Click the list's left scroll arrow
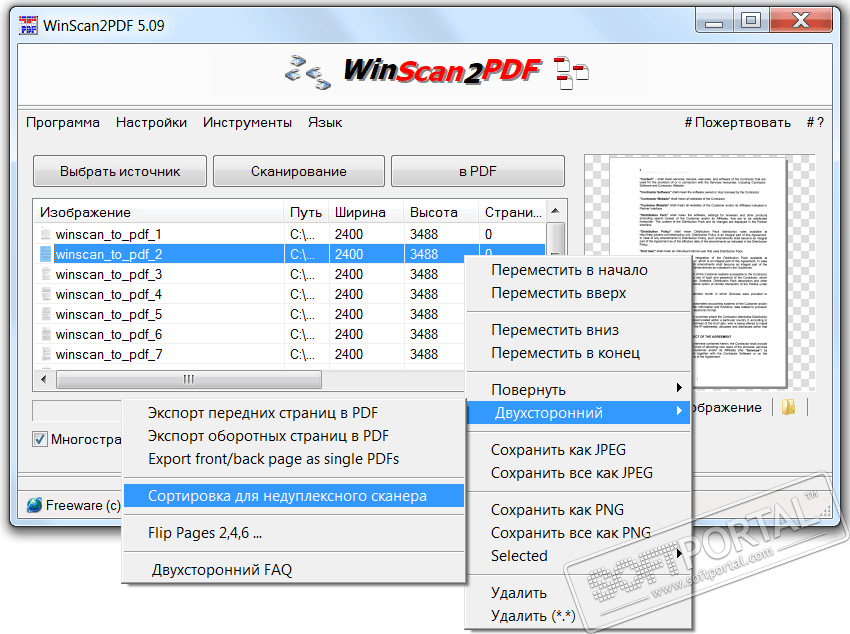The image size is (850, 634). (x=44, y=379)
